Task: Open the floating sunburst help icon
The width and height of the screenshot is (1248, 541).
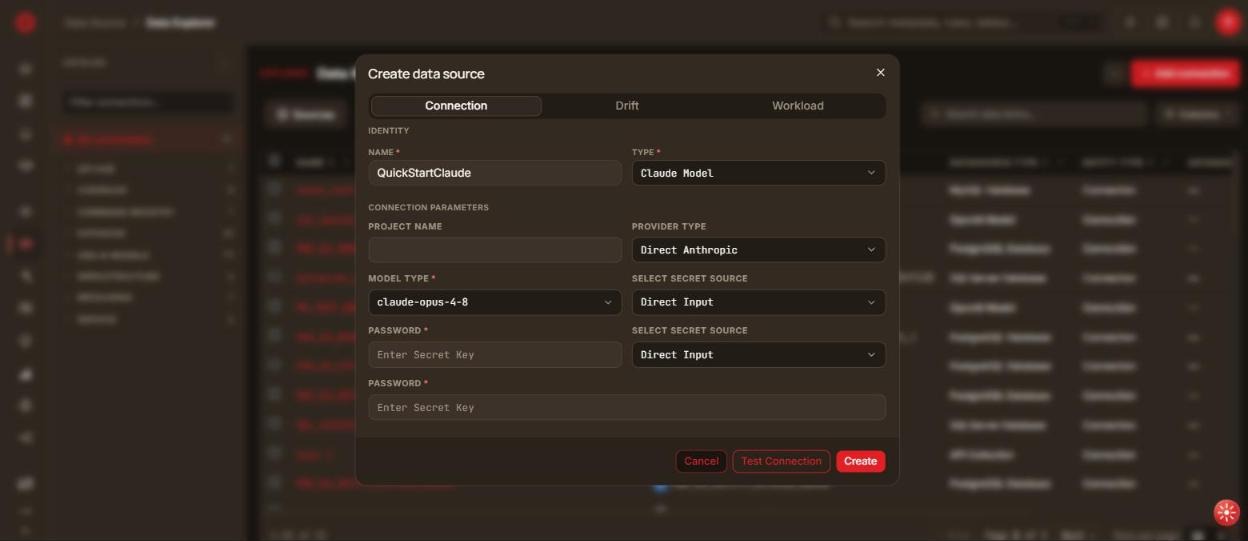Action: coord(1226,513)
